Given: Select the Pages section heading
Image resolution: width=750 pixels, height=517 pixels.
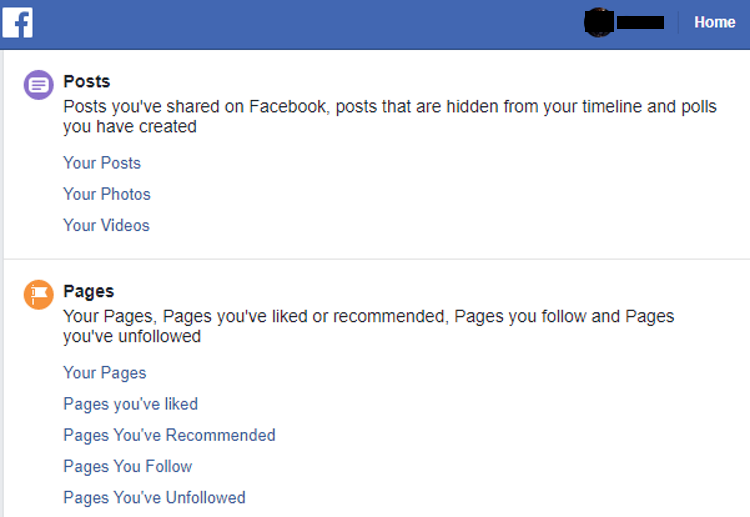Looking at the screenshot, I should coord(88,291).
